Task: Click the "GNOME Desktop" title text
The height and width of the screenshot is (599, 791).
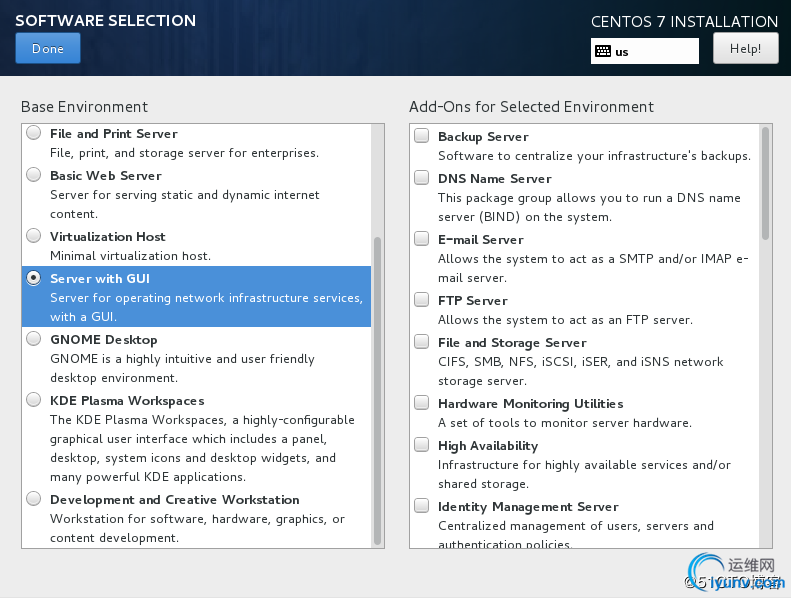Action: [x=103, y=340]
